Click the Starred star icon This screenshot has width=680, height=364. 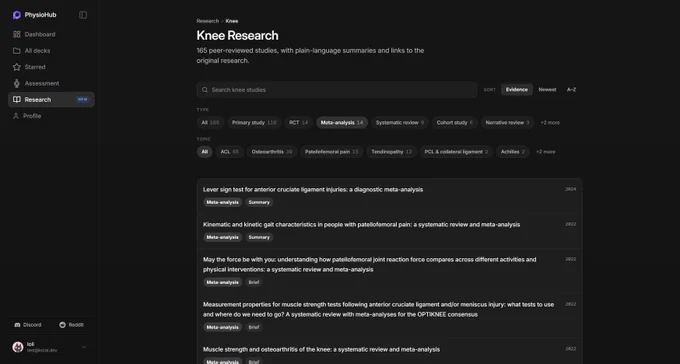[x=16, y=67]
